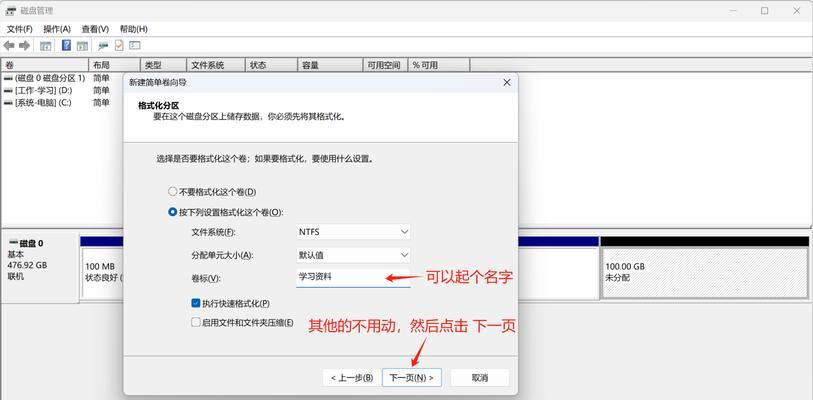Click the Forward arrow toolbar icon
The width and height of the screenshot is (813, 400).
click(24, 46)
